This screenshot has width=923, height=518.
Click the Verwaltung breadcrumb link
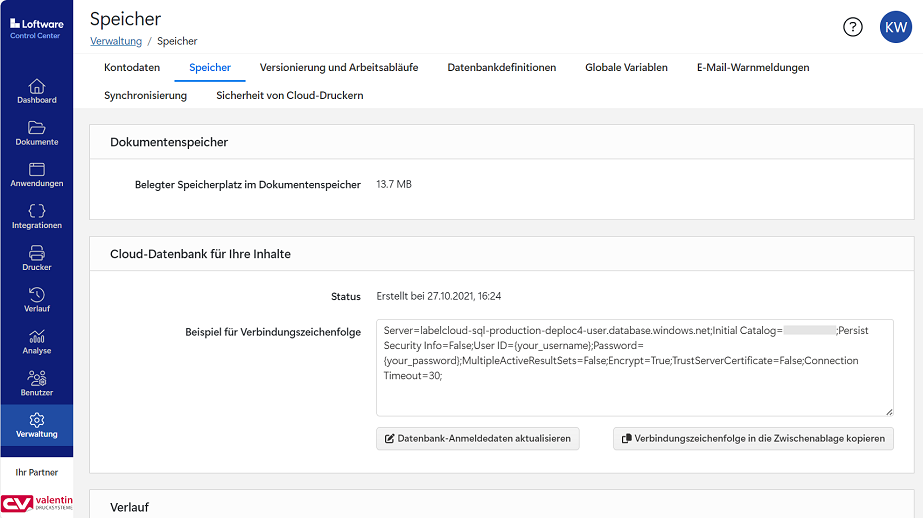pos(116,42)
